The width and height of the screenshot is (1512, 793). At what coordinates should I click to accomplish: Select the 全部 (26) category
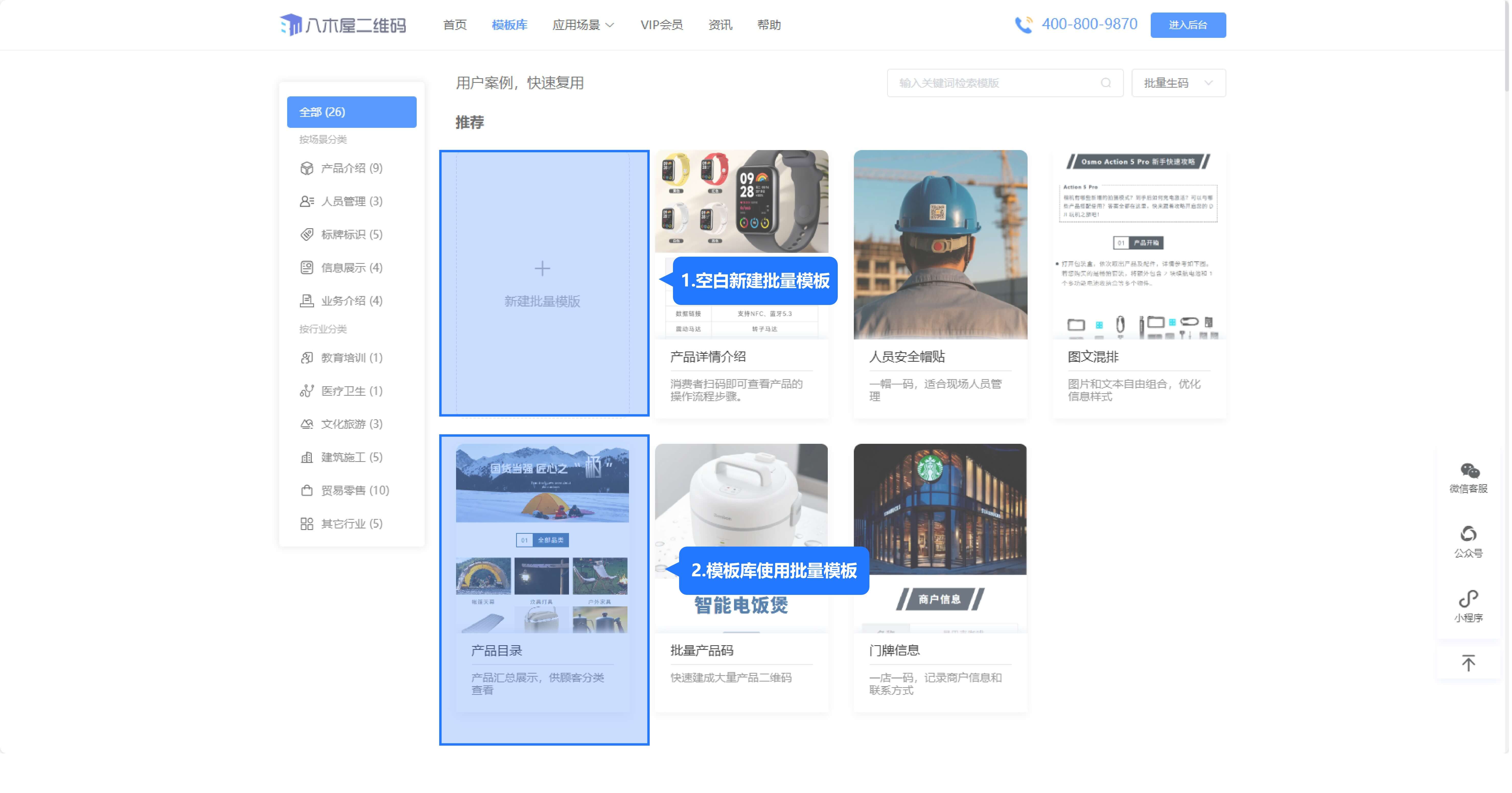coord(352,112)
